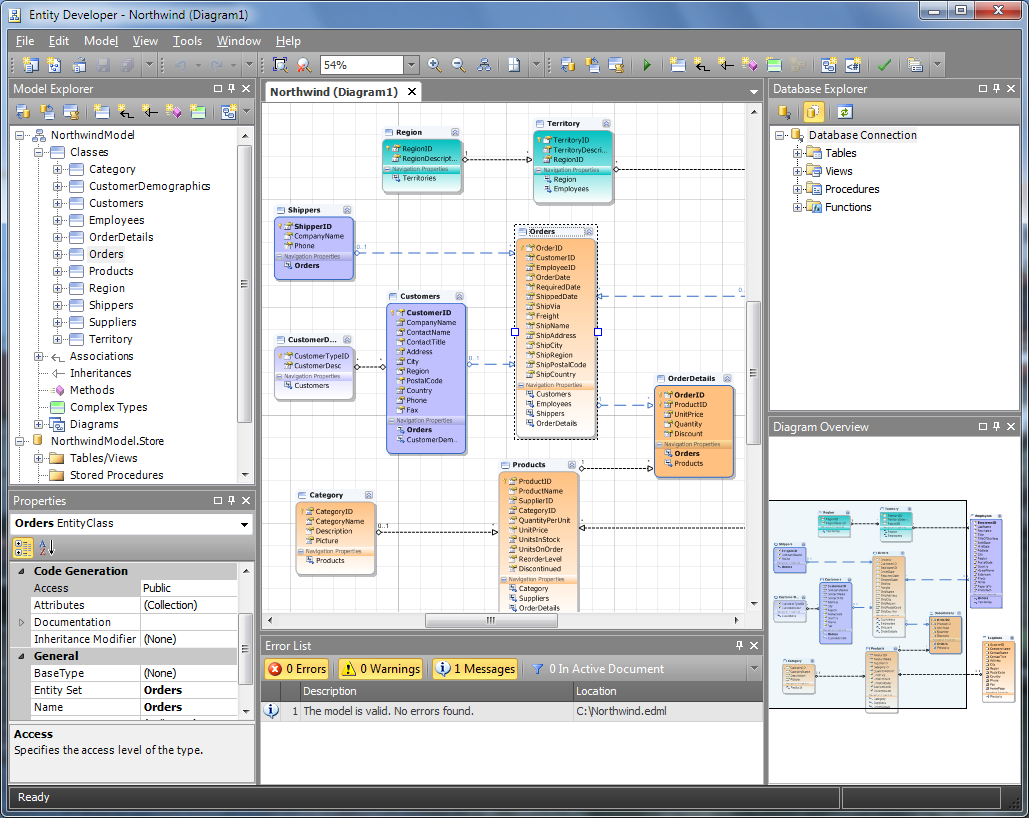Click the Properties grid vertical scrollbar thumb
The width and height of the screenshot is (1029, 818).
tap(246, 649)
